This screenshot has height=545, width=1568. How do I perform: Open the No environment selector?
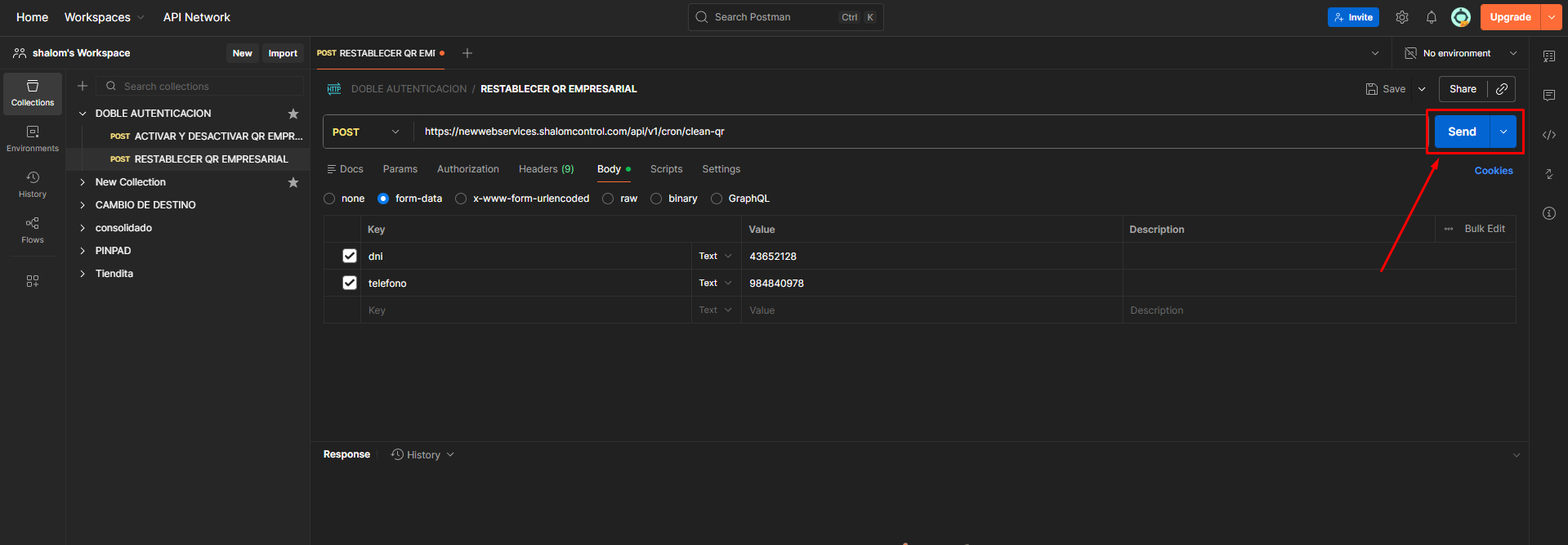click(1460, 53)
